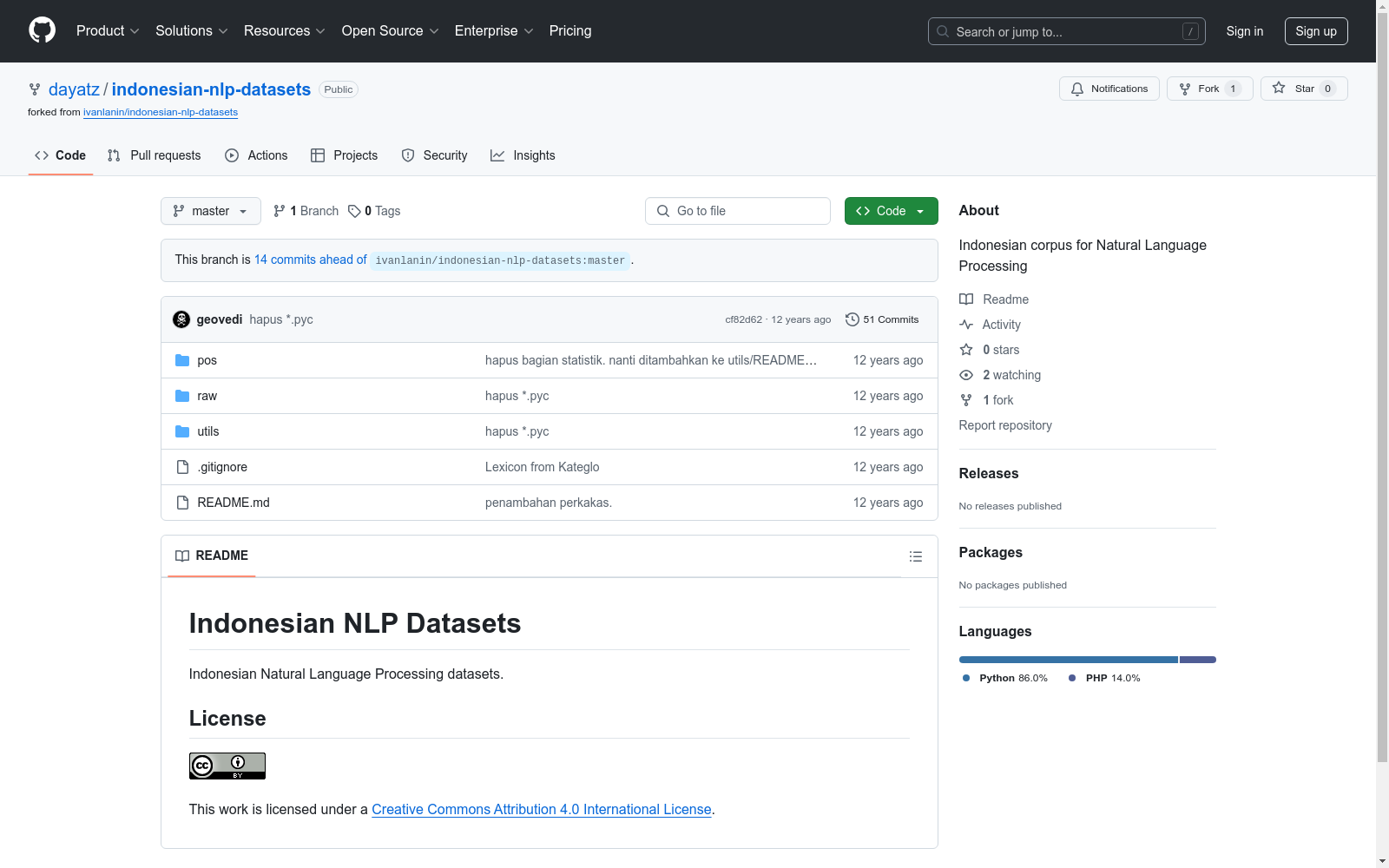Click the Notifications bell icon
This screenshot has width=1389, height=868.
click(1077, 89)
